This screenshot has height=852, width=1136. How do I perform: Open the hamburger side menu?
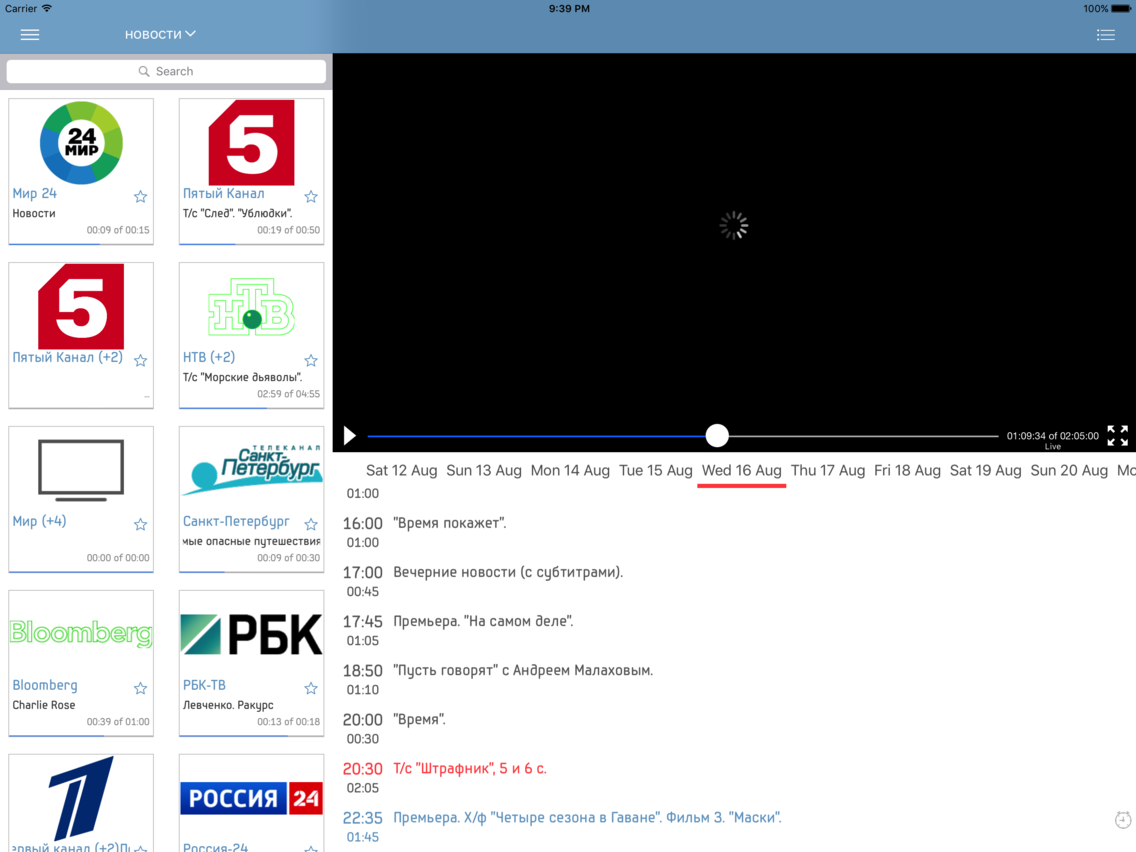click(30, 35)
